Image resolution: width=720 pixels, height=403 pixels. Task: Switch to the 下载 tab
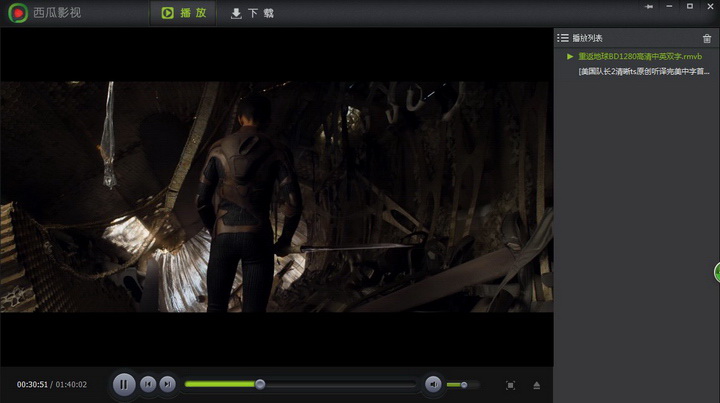252,14
